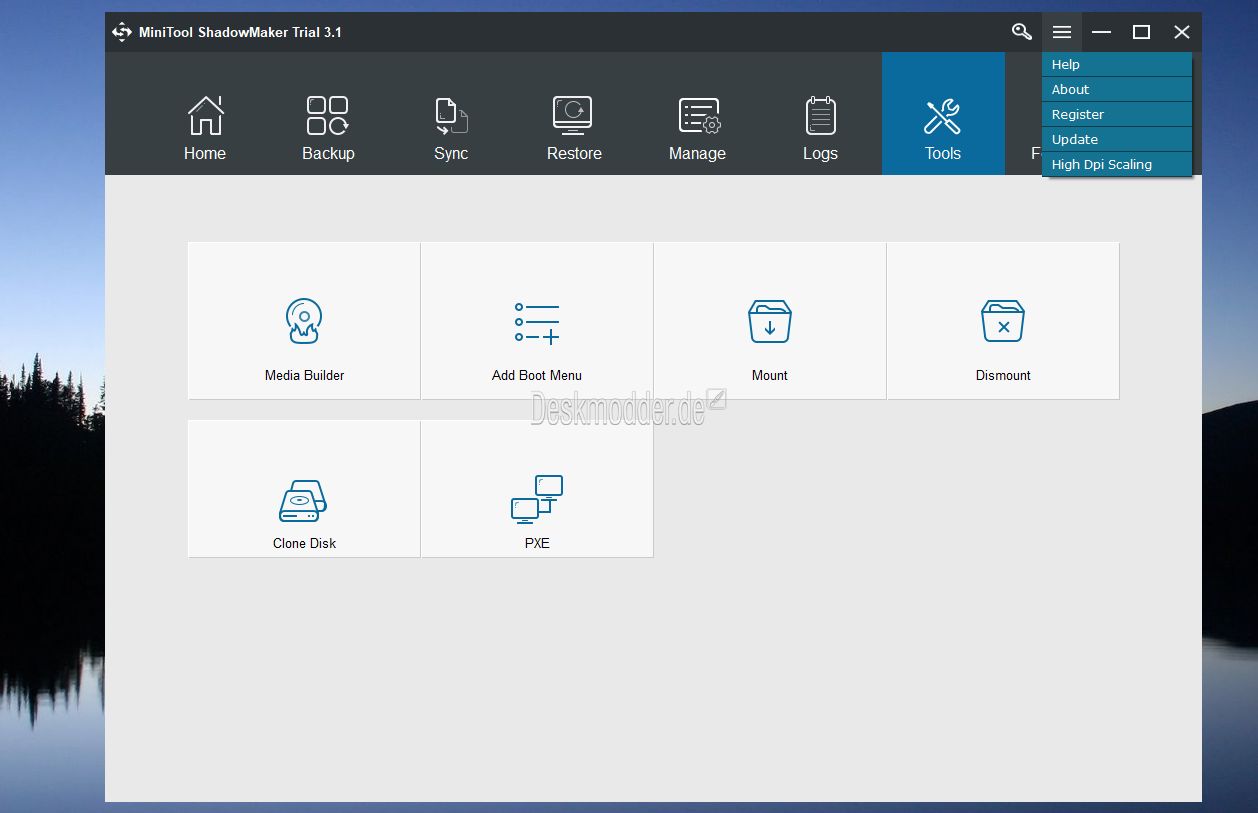Open the Home tab
This screenshot has height=813, width=1258.
205,128
